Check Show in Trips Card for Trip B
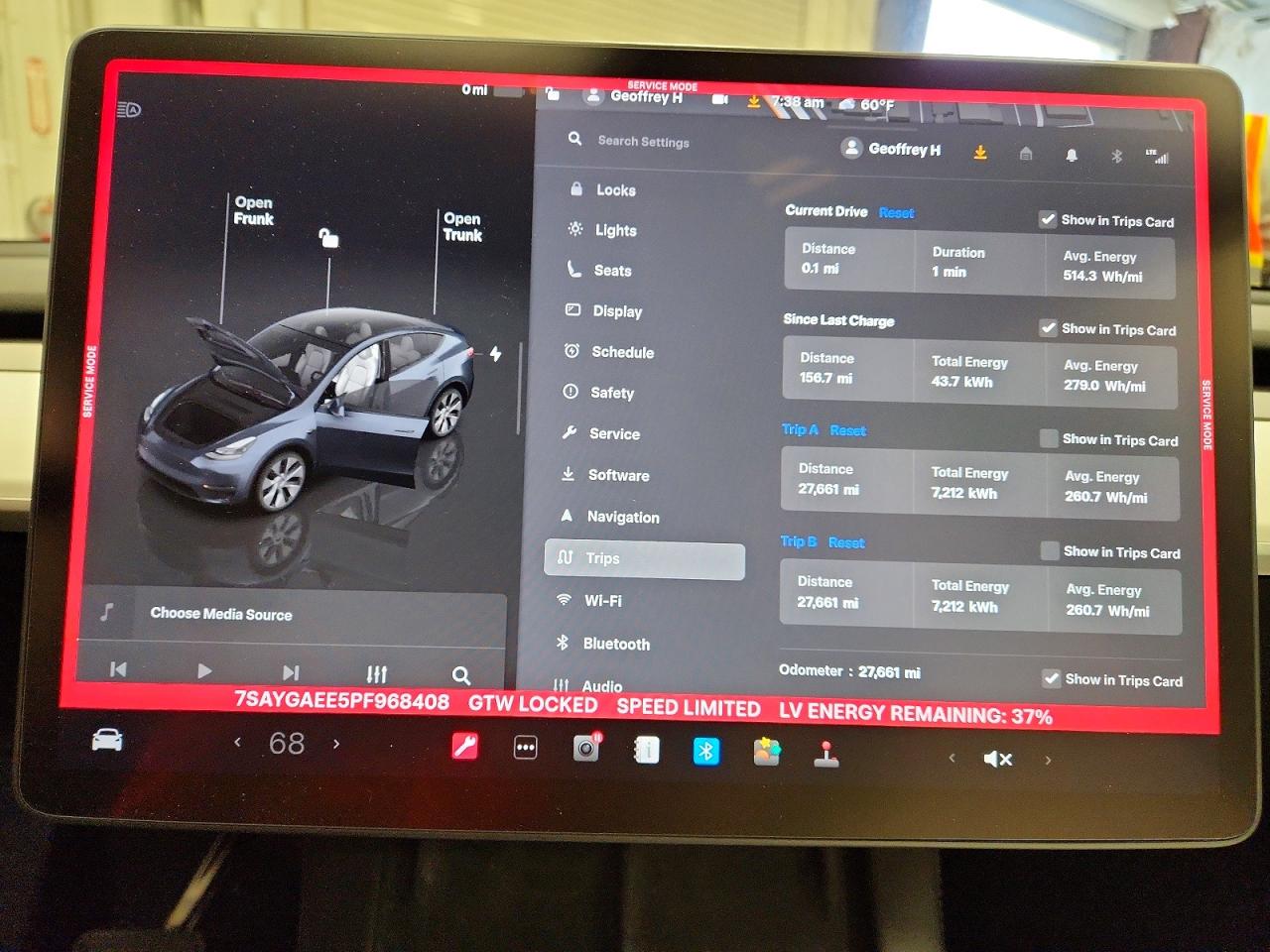 (x=1050, y=551)
